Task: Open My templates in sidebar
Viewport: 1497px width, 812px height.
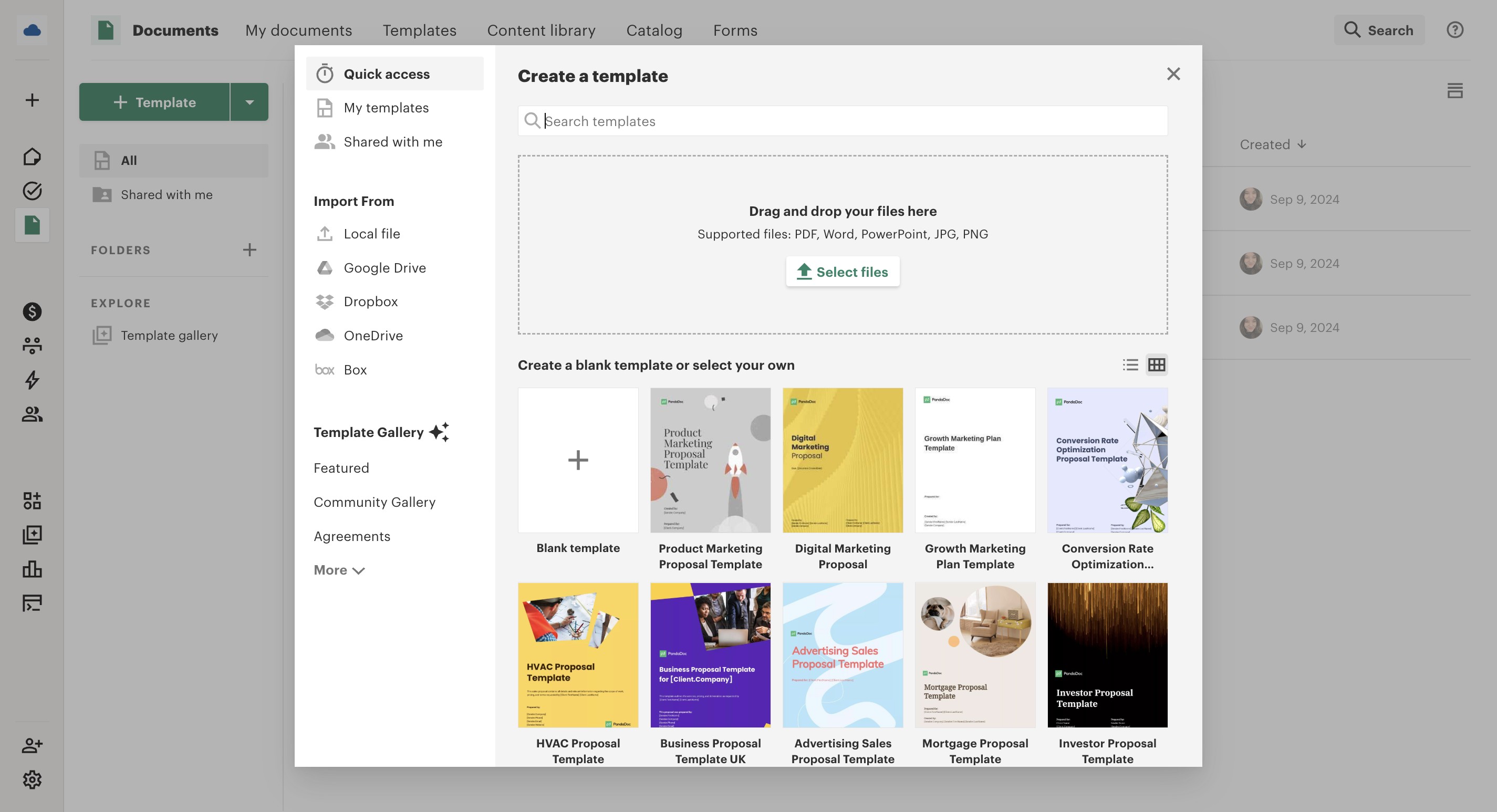Action: click(x=386, y=108)
